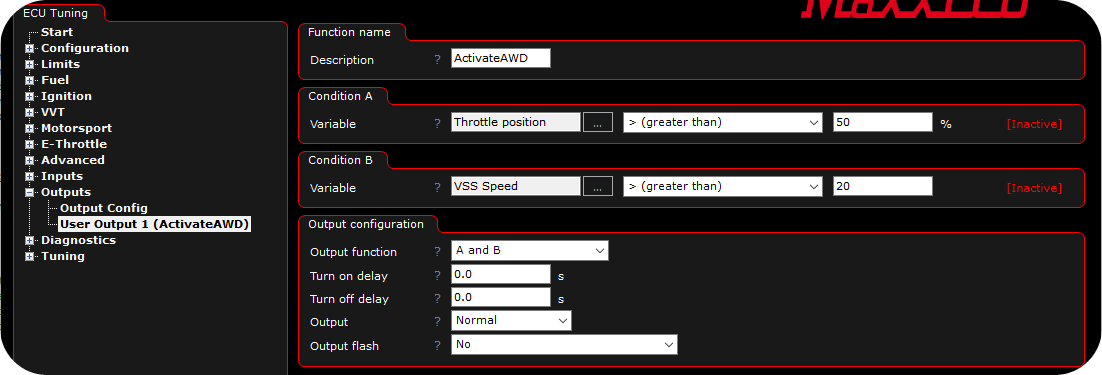This screenshot has height=375, width=1102.
Task: Select the Tuning tree label
Action: [63, 256]
